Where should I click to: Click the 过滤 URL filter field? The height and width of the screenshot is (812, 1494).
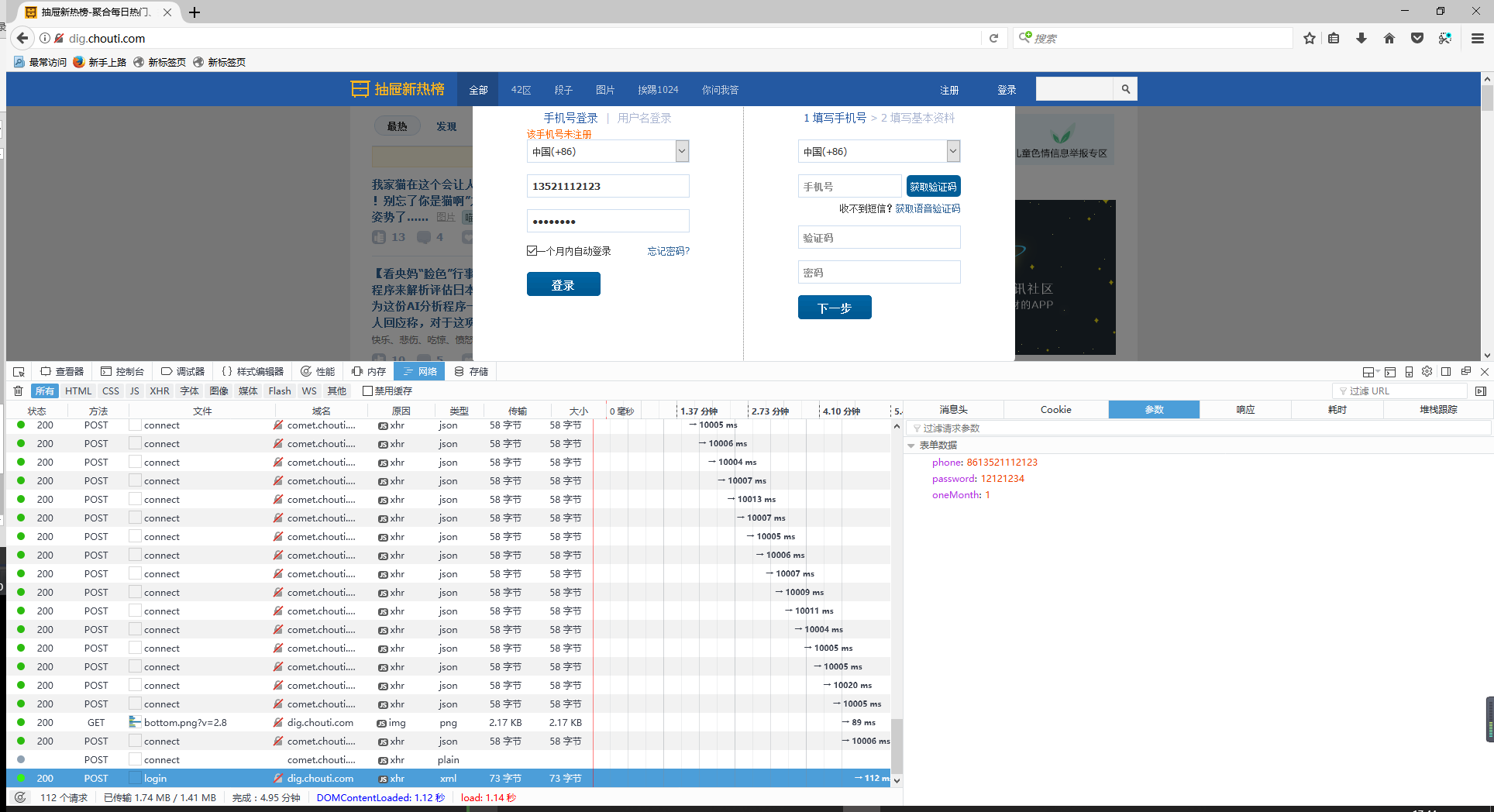1399,391
